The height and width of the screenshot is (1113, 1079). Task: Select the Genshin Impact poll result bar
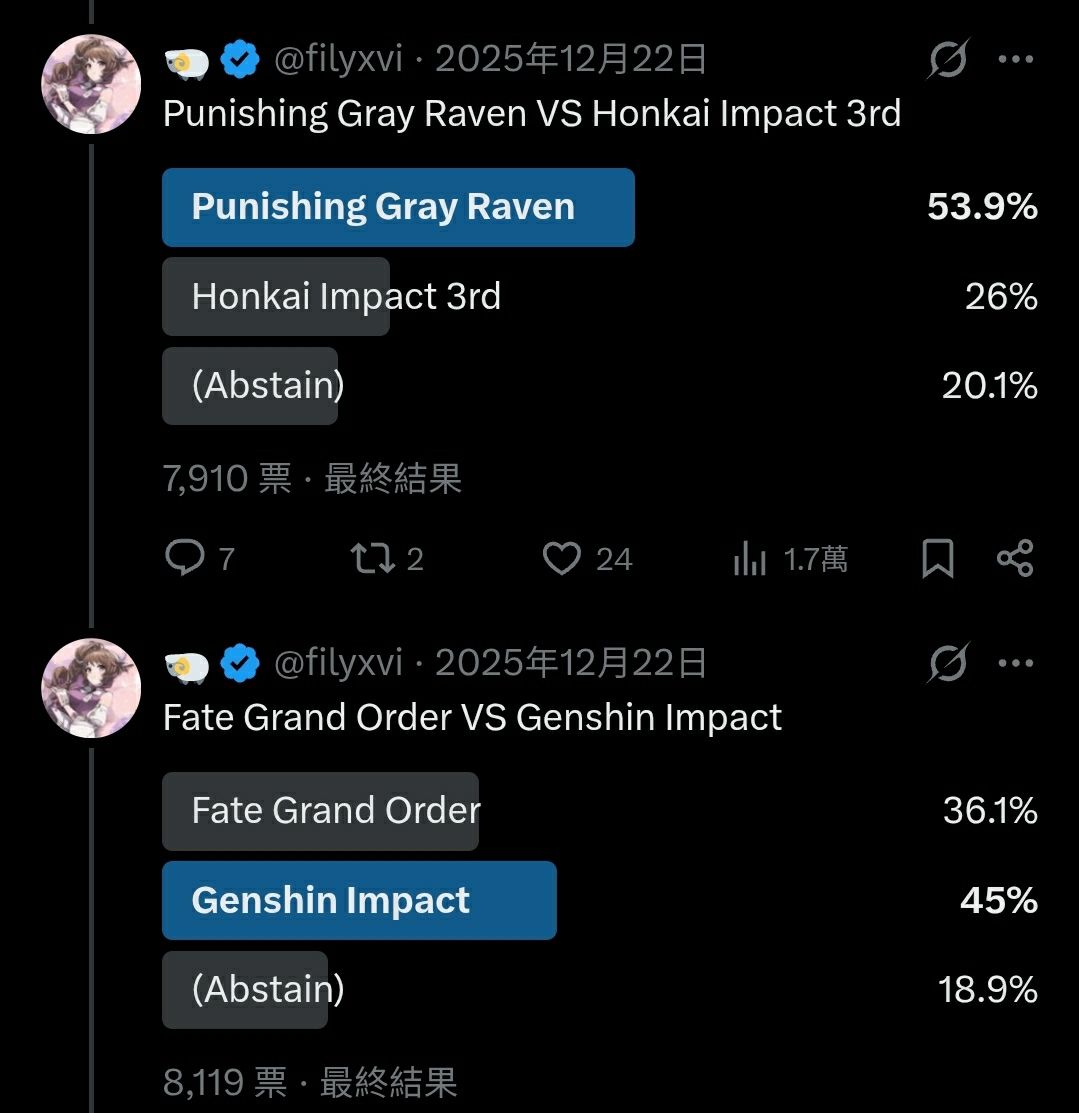[x=359, y=900]
